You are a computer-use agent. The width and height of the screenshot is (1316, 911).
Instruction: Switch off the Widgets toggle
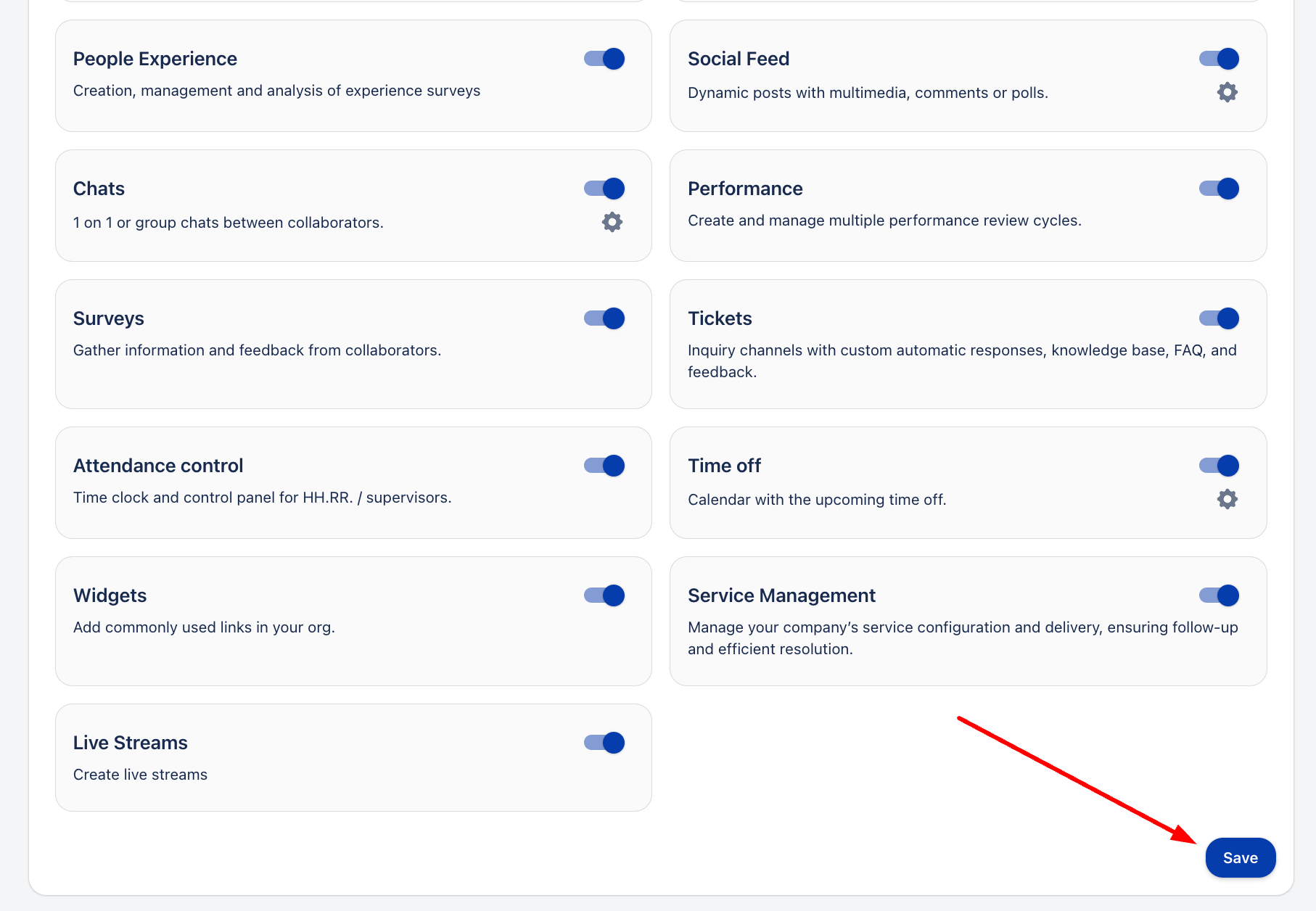[604, 595]
